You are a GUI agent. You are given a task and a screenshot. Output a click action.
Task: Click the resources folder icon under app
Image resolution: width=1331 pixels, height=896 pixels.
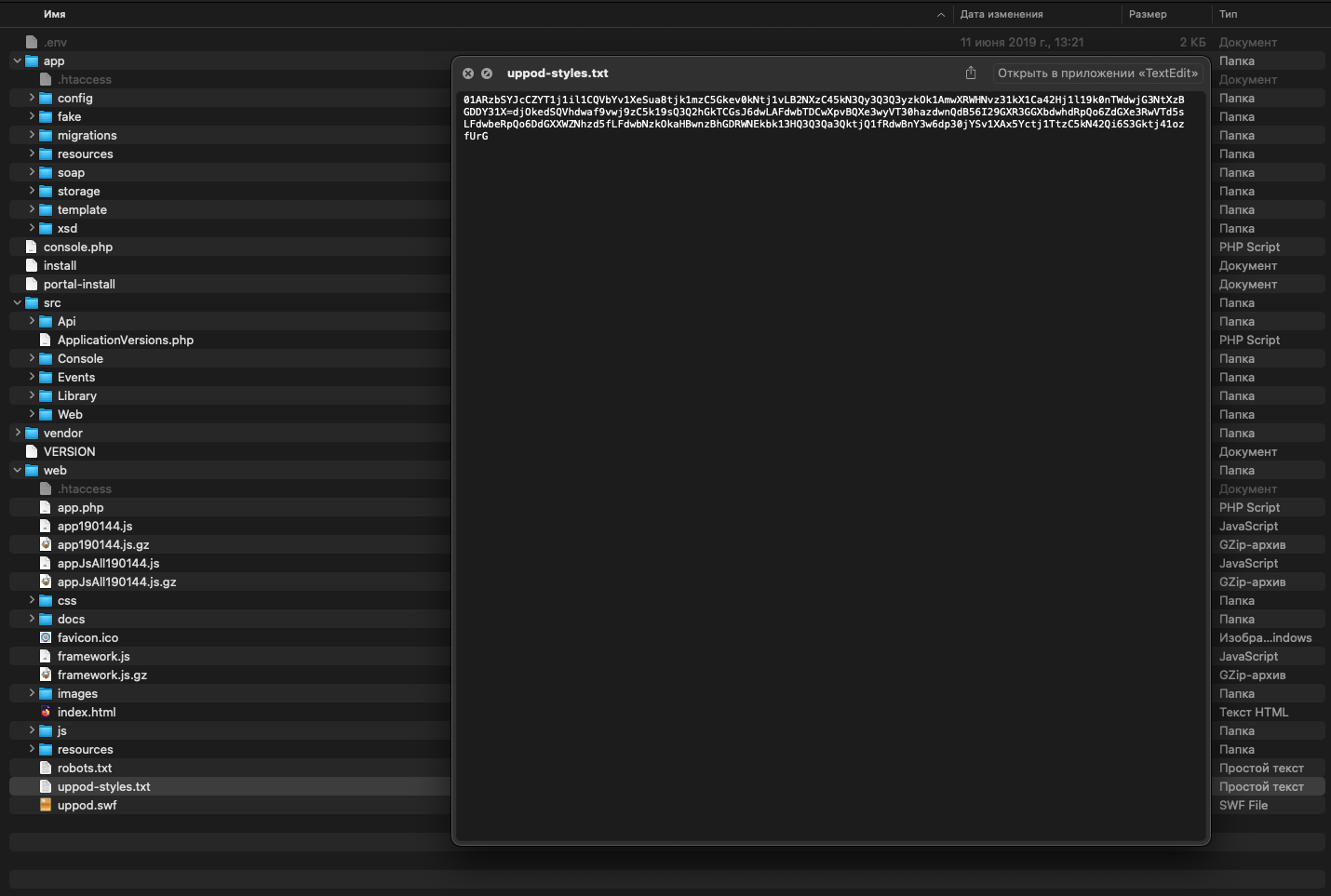point(46,154)
